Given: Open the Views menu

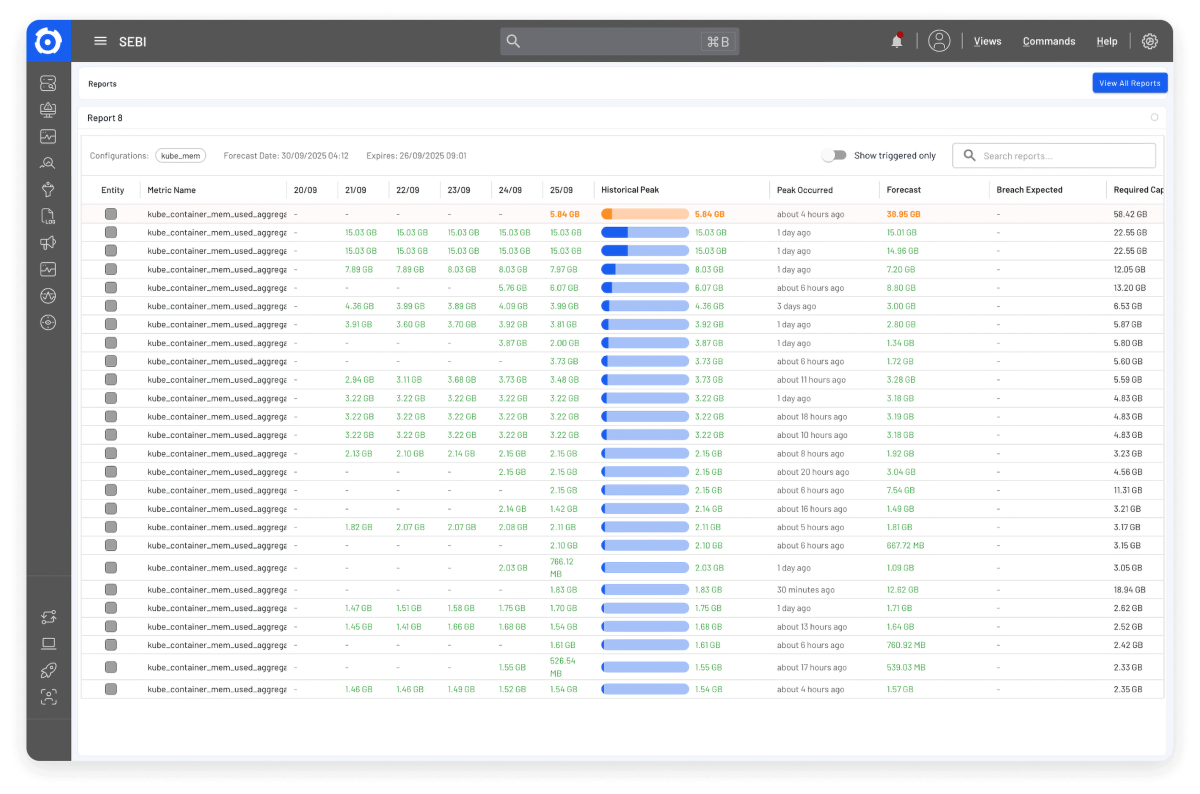Looking at the screenshot, I should coord(987,41).
